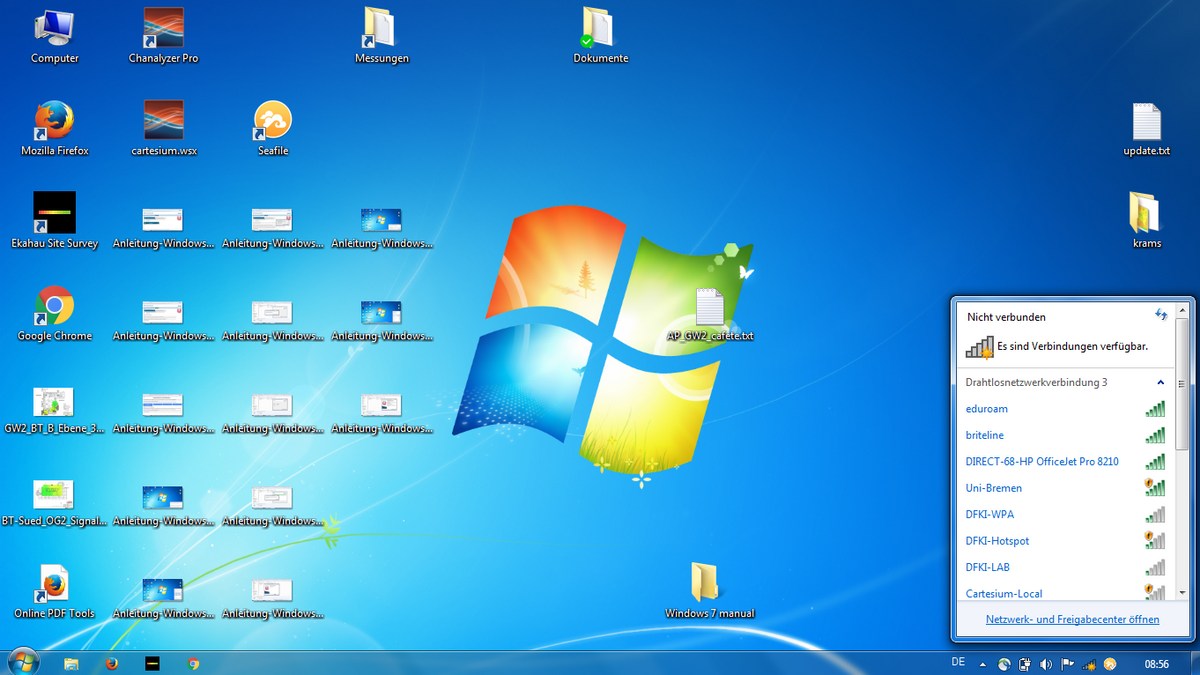Open Netzwerk- und Freigabecenter link
This screenshot has width=1200, height=675.
[1072, 619]
